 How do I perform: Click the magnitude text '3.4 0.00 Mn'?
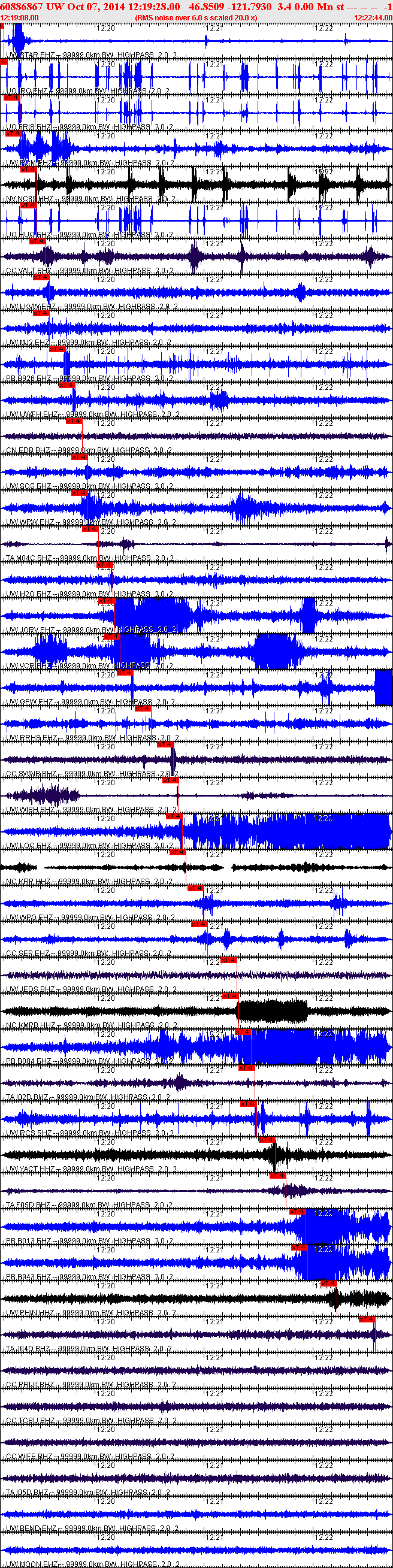(x=306, y=6)
